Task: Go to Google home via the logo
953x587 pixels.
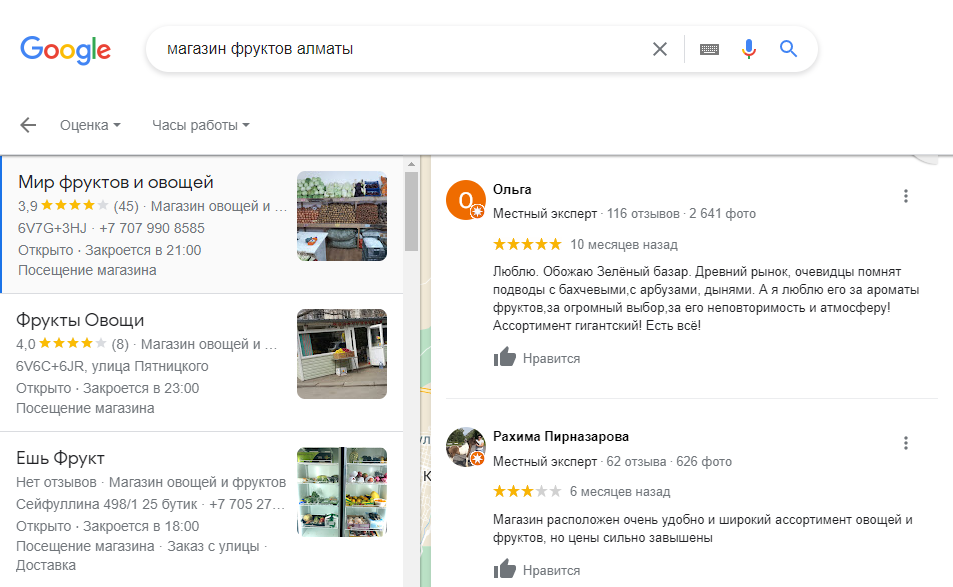Action: pos(66,50)
